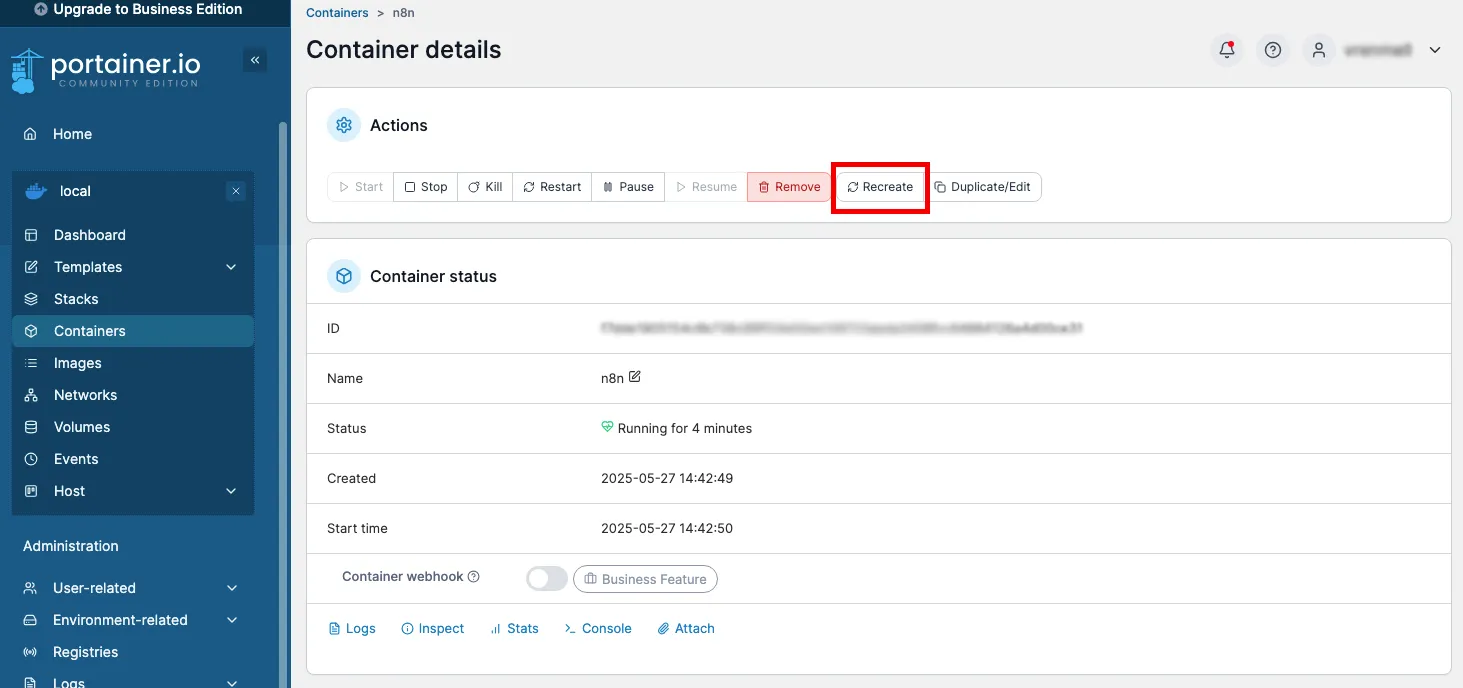Click the user profile avatar icon
This screenshot has height=688, width=1463.
1319,50
